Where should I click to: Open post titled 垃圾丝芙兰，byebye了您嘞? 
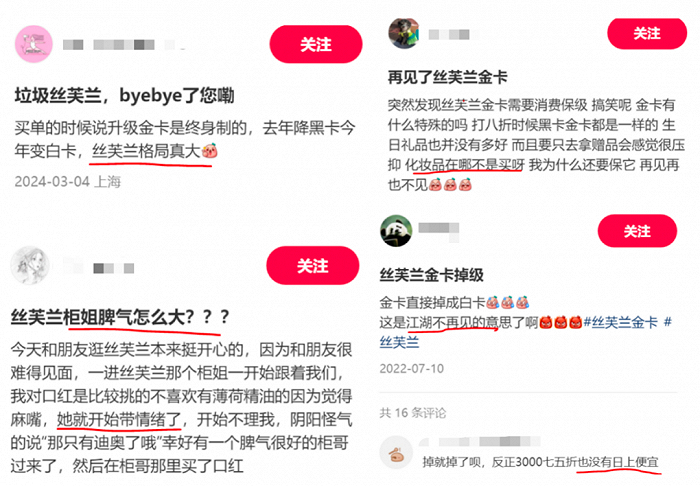125,96
